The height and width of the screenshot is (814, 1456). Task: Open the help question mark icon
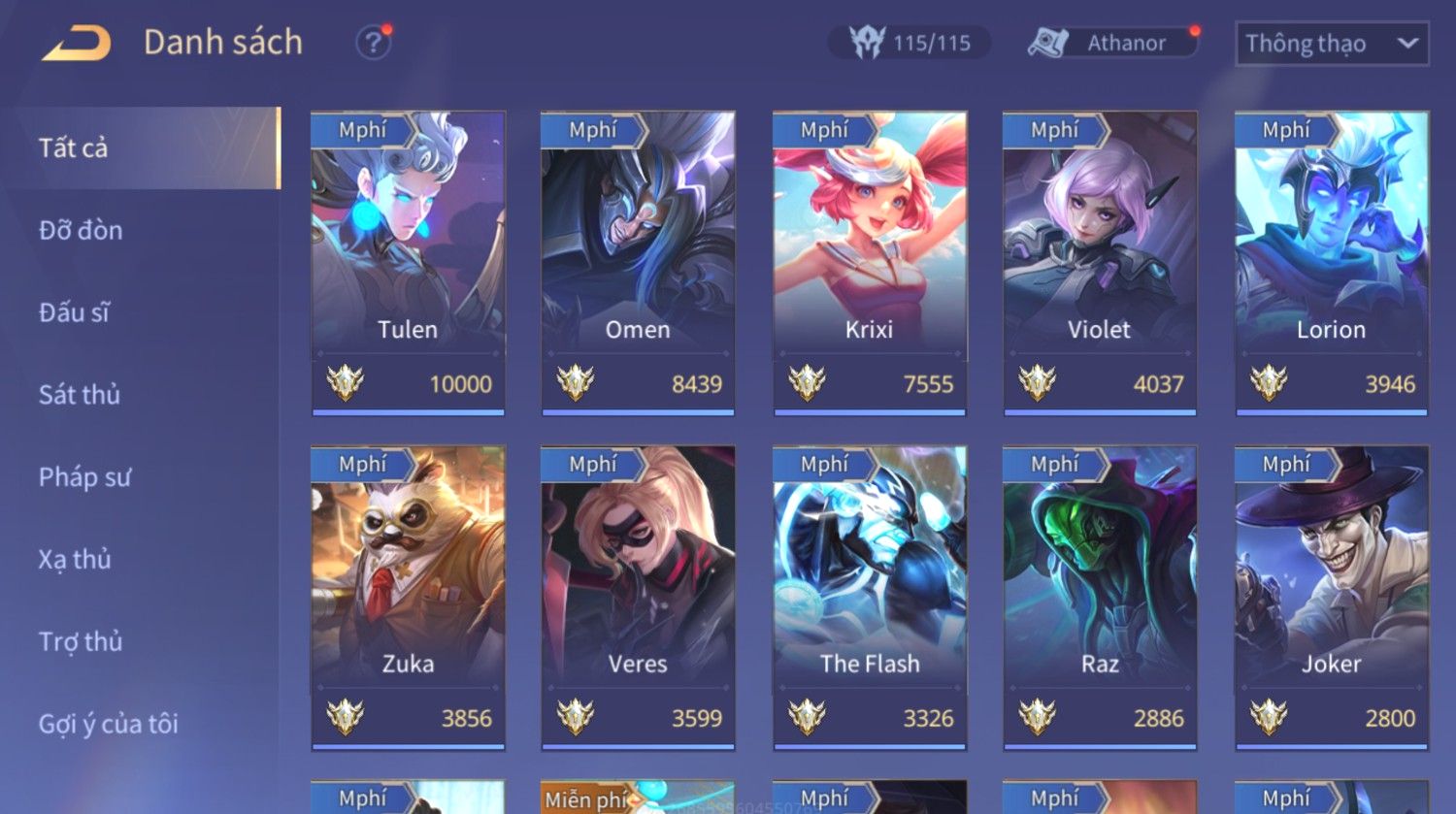373,43
